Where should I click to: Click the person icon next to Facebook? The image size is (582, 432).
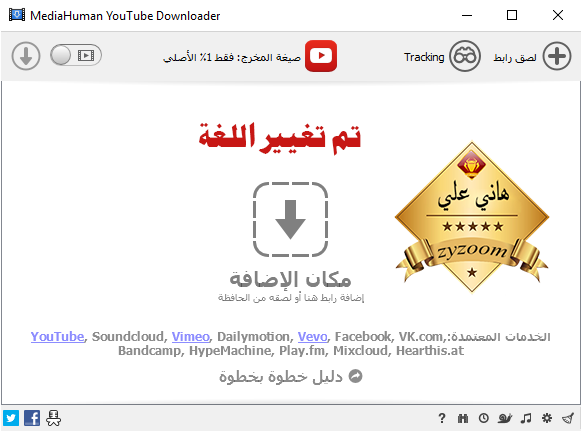pos(53,418)
